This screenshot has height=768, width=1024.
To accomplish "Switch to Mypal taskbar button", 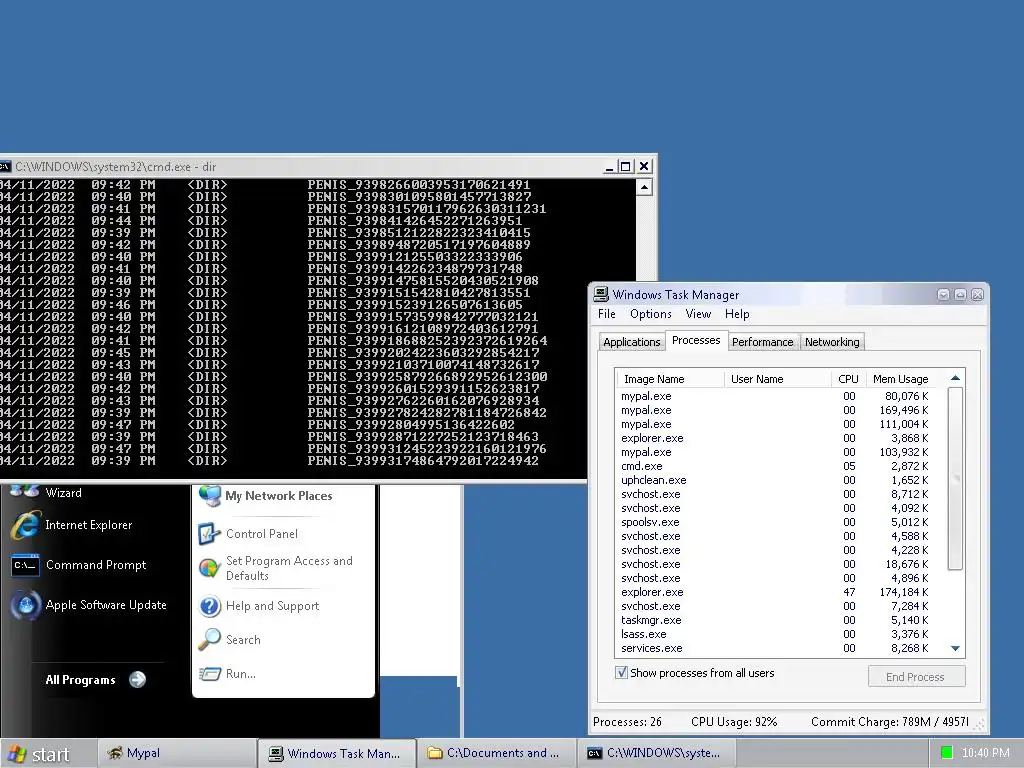I will coord(176,753).
